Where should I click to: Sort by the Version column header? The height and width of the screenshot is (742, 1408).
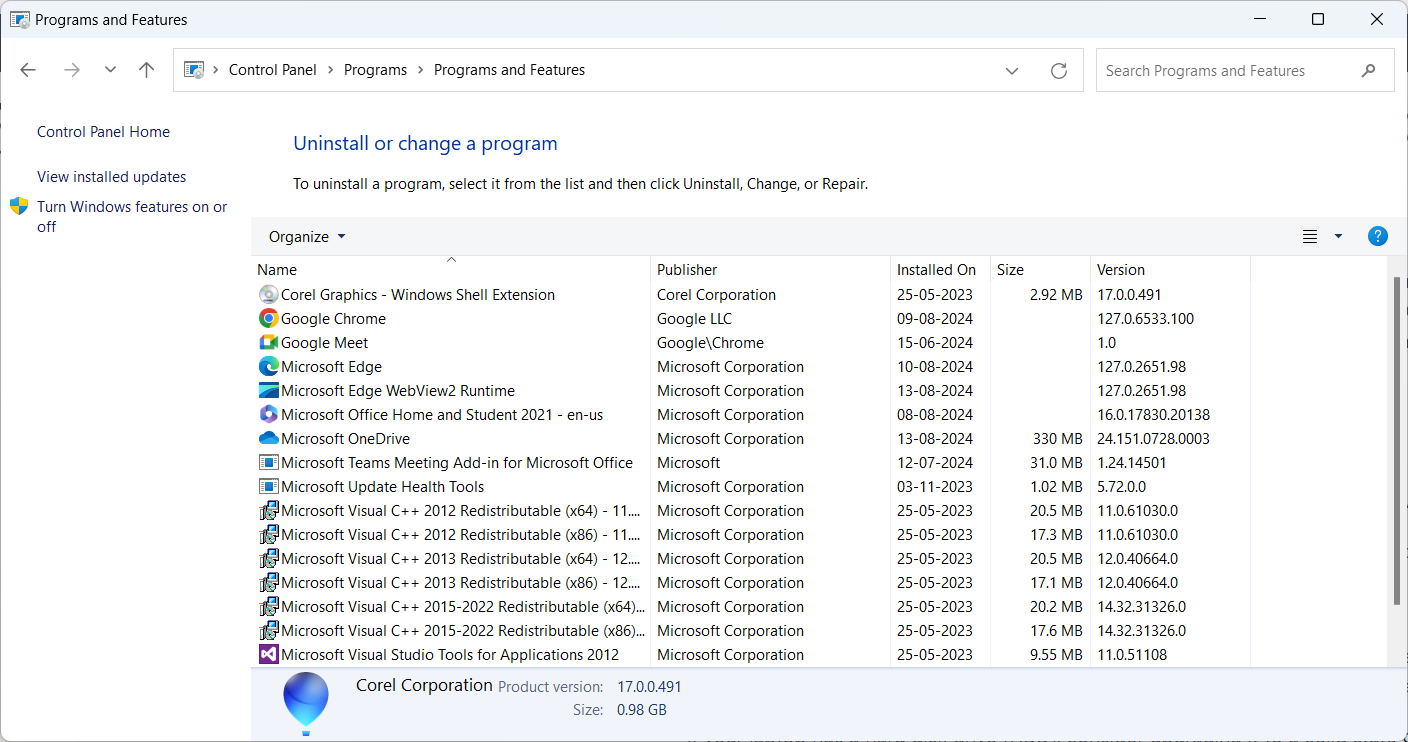[1170, 270]
